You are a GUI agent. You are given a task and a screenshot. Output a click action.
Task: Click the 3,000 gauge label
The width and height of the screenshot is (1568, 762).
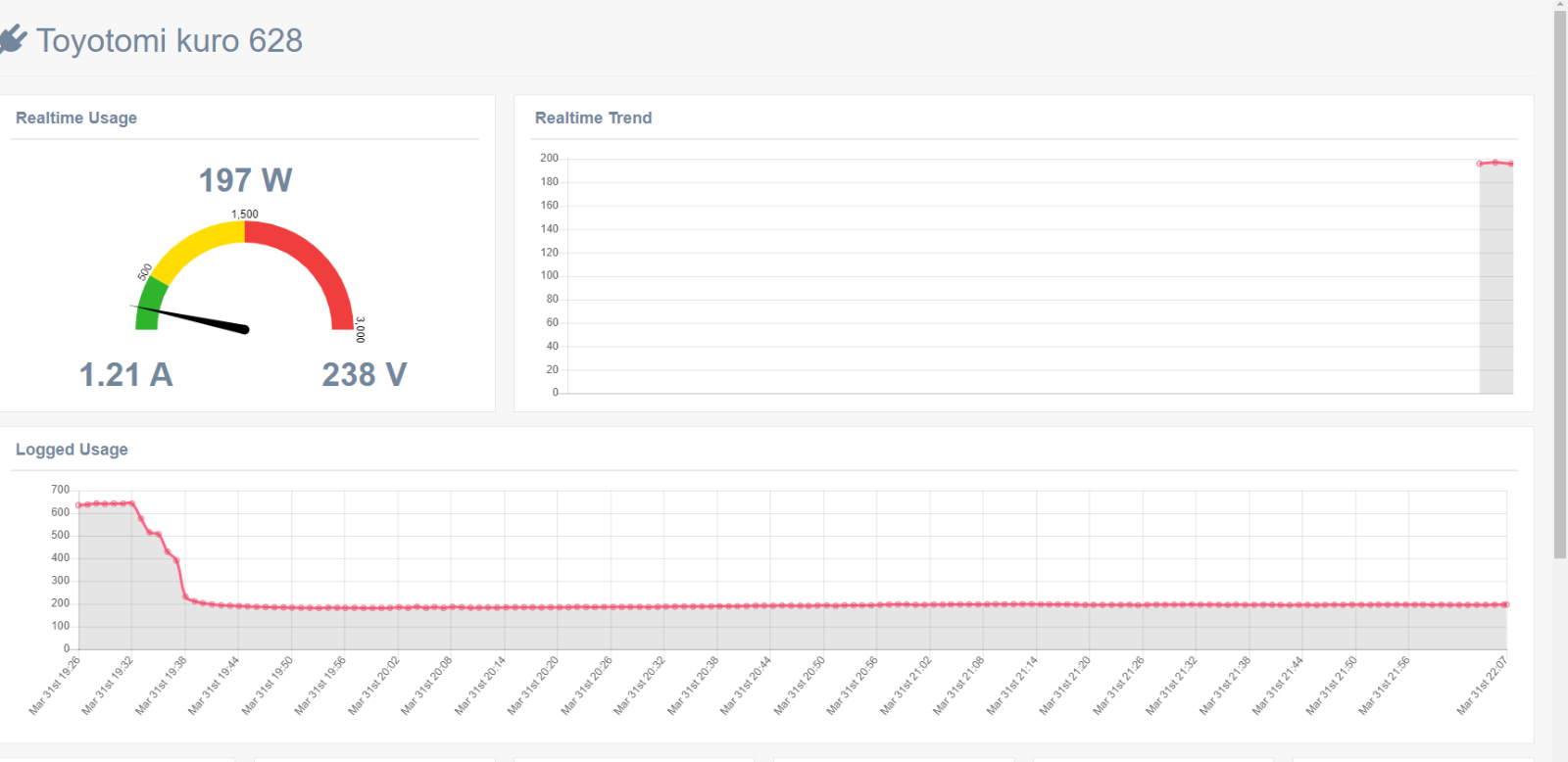(x=360, y=329)
